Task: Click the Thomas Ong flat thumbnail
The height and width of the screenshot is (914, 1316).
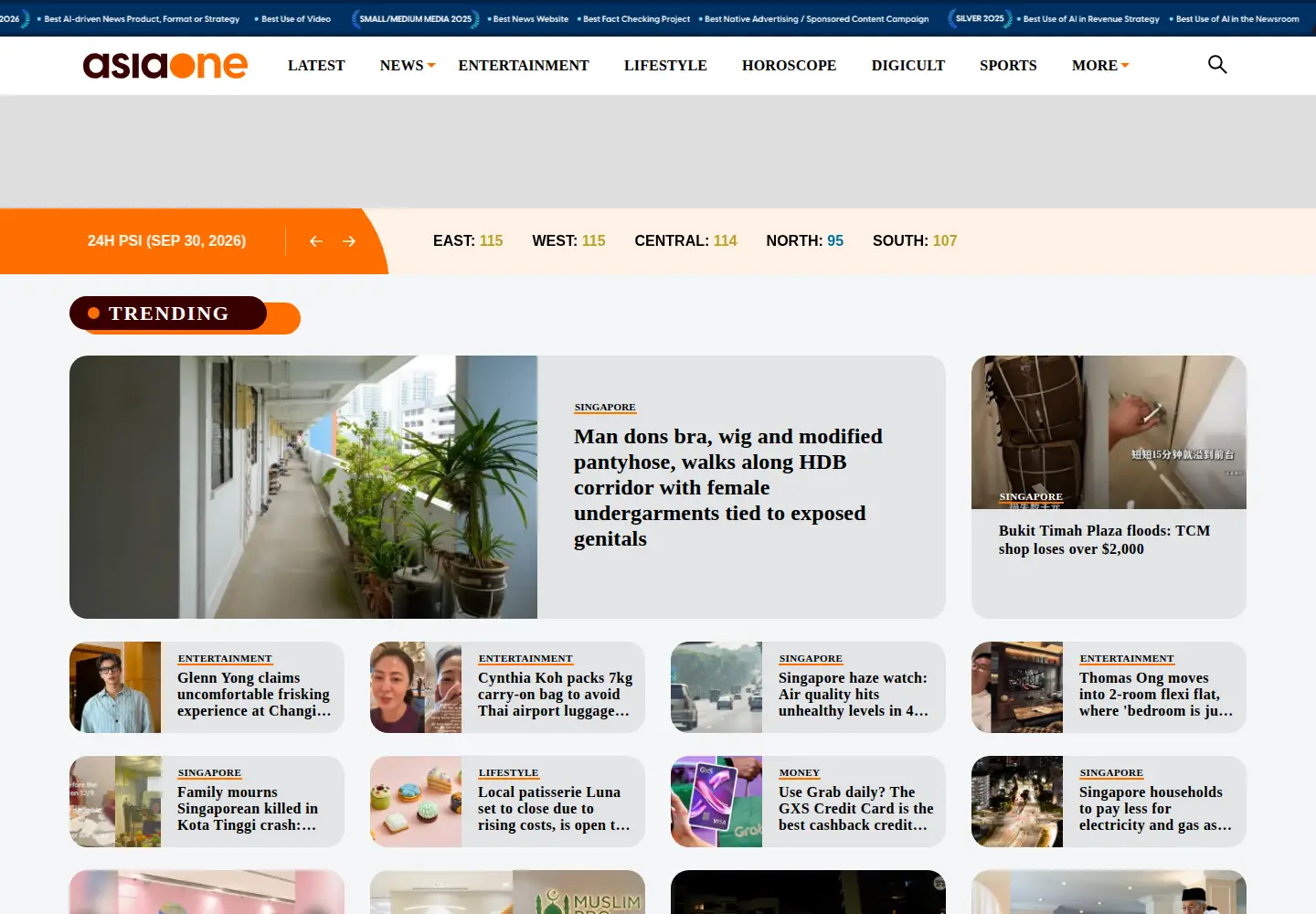Action: tap(1017, 687)
